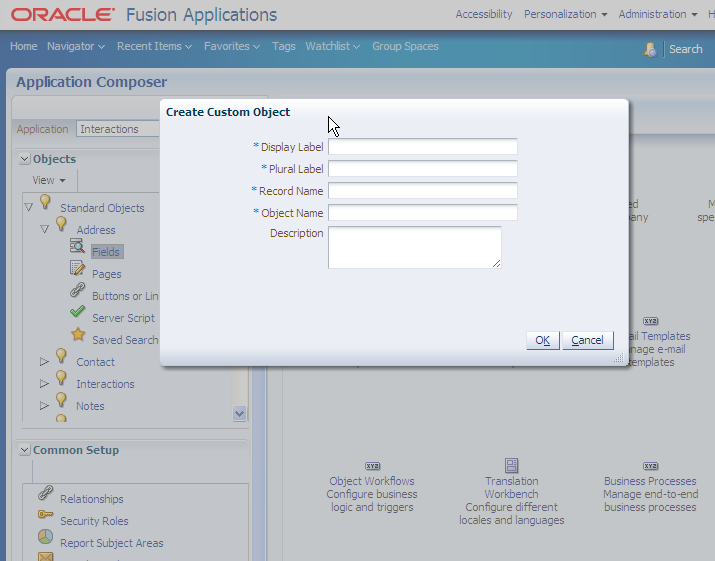Click the Oracle logo
Image resolution: width=715 pixels, height=561 pixels.
[x=62, y=15]
